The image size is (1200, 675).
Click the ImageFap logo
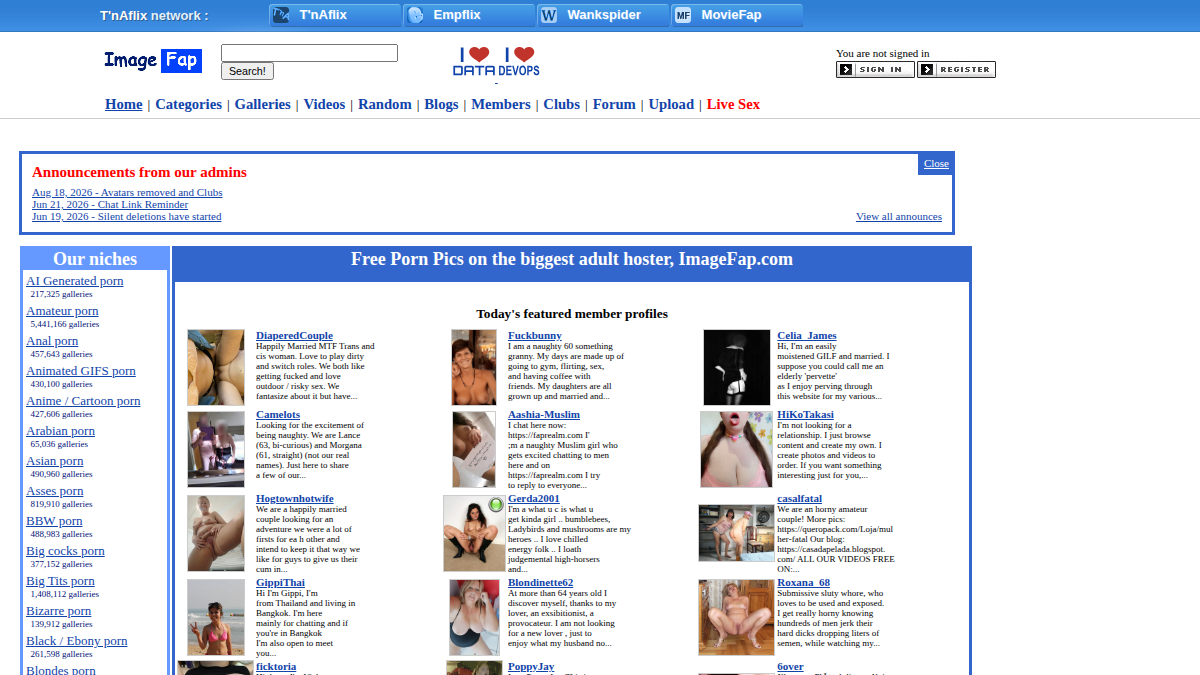pyautogui.click(x=153, y=60)
